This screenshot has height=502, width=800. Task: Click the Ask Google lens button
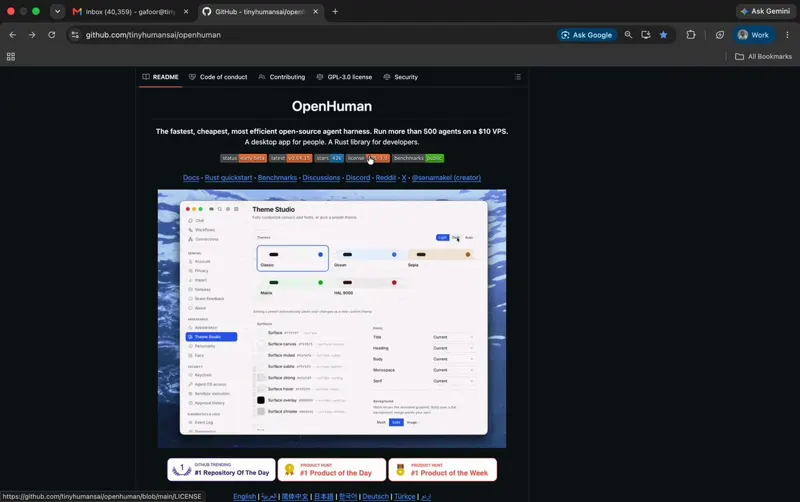point(587,35)
